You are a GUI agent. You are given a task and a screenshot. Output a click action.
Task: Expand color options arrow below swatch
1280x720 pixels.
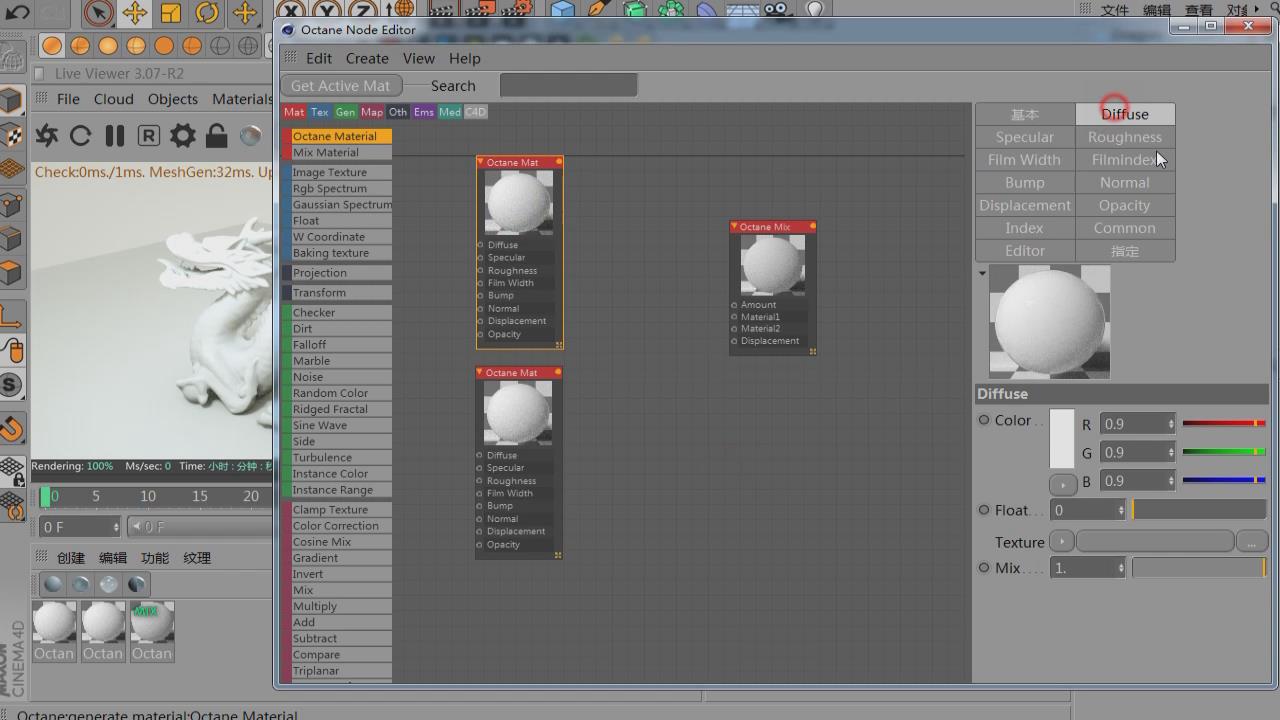(1062, 484)
